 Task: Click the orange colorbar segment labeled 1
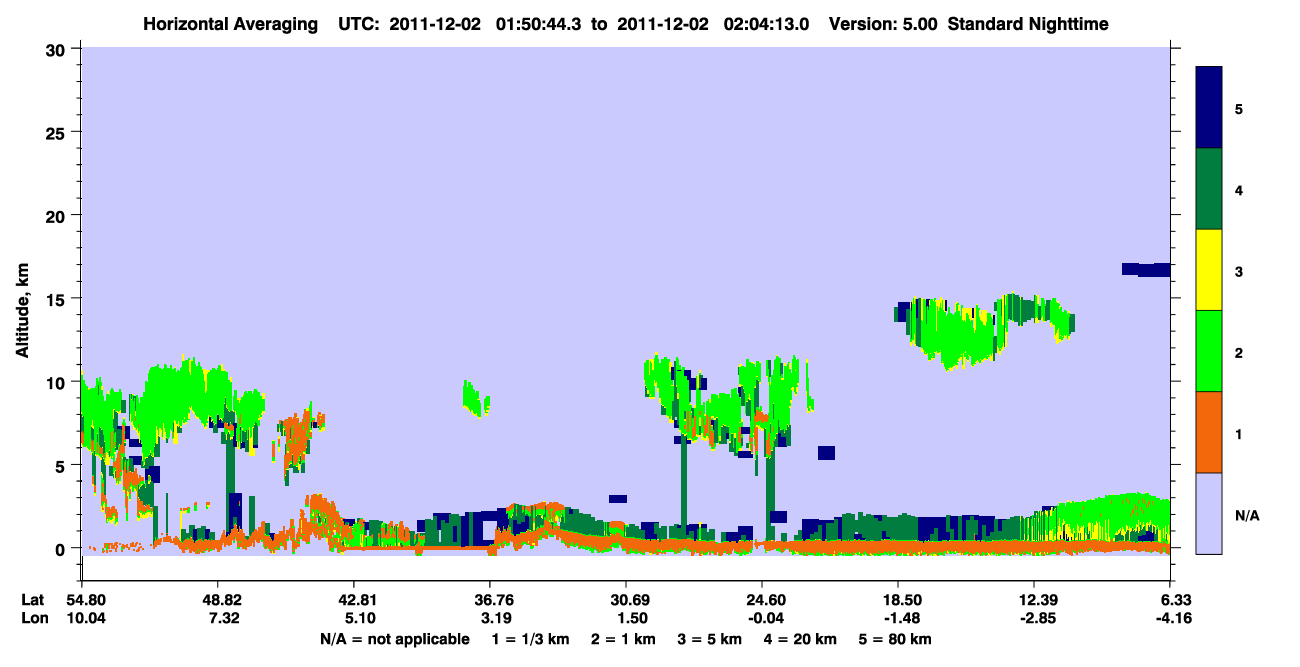tap(1209, 432)
